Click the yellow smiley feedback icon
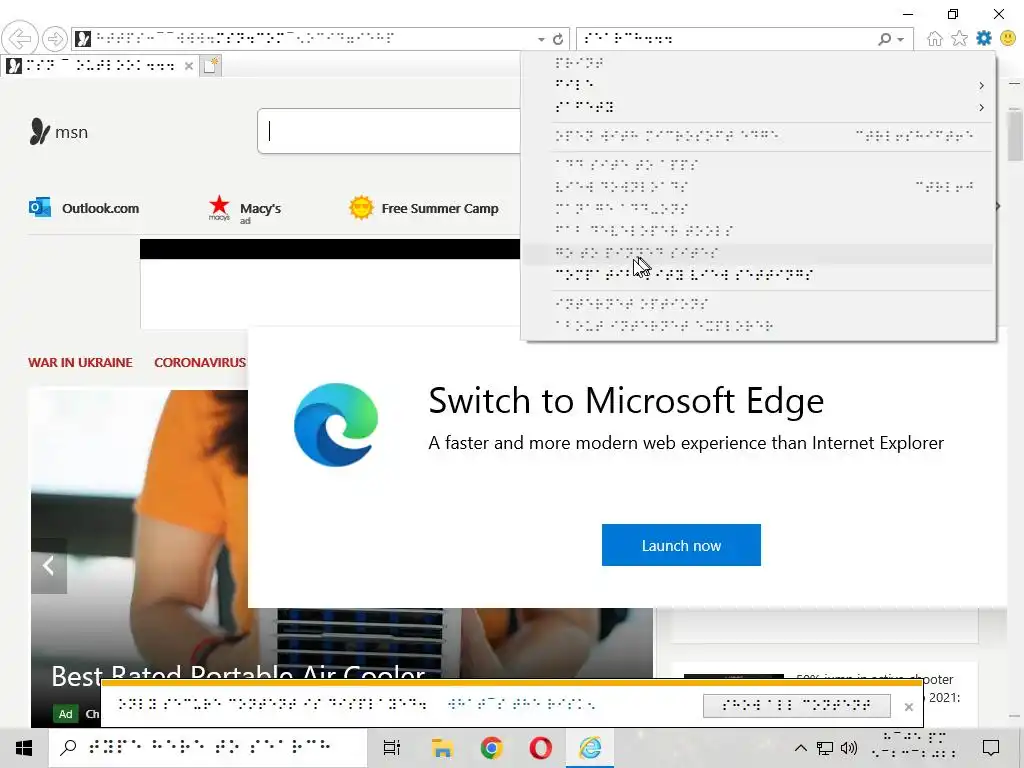Screen dimensions: 1024x768 [x=1008, y=39]
